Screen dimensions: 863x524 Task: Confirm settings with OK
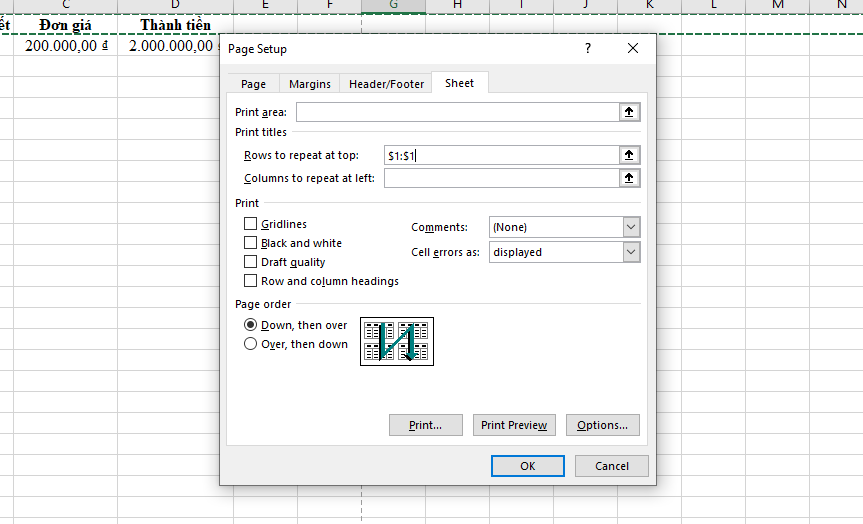click(x=528, y=466)
